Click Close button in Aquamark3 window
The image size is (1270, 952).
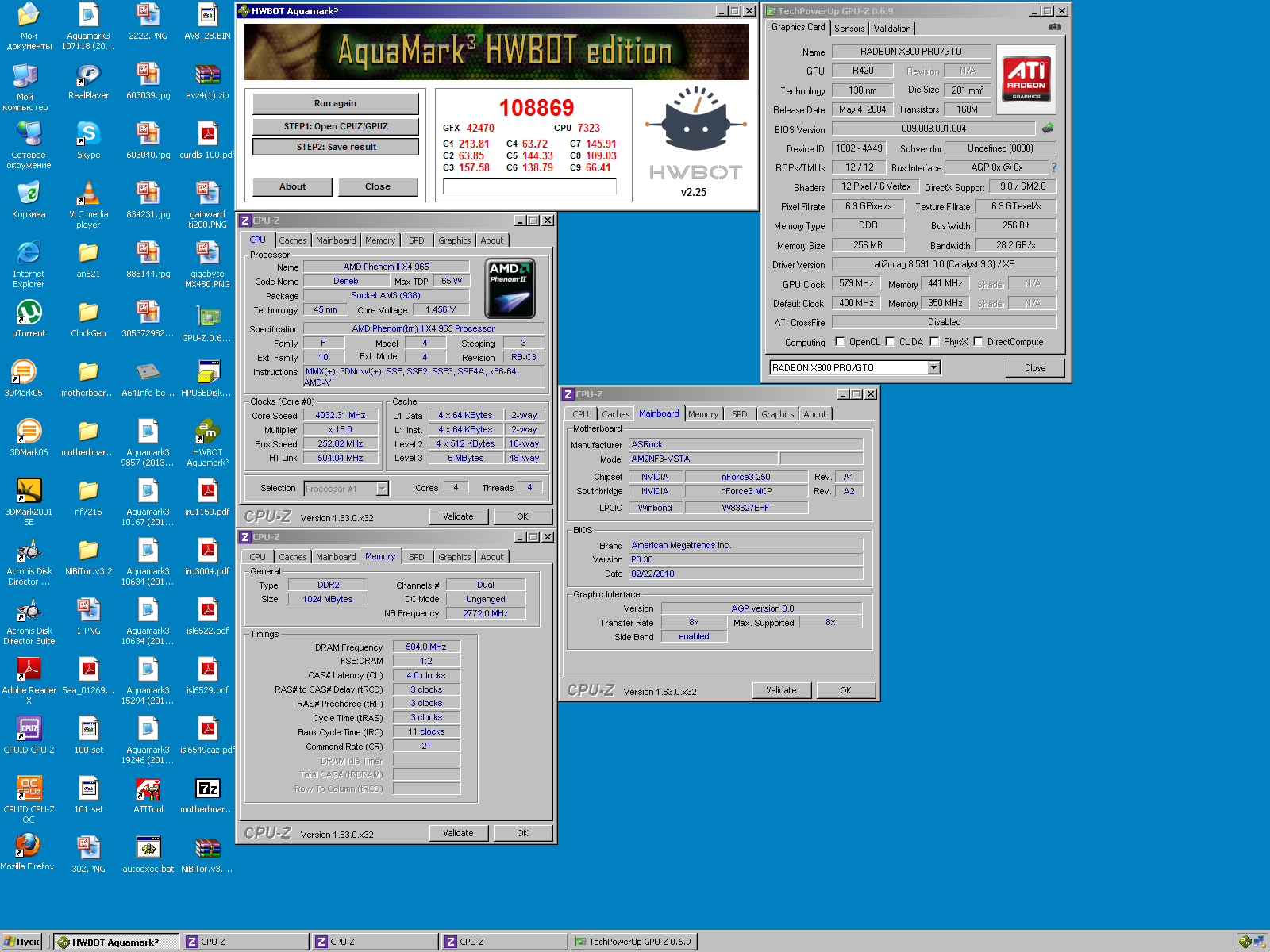pos(378,186)
